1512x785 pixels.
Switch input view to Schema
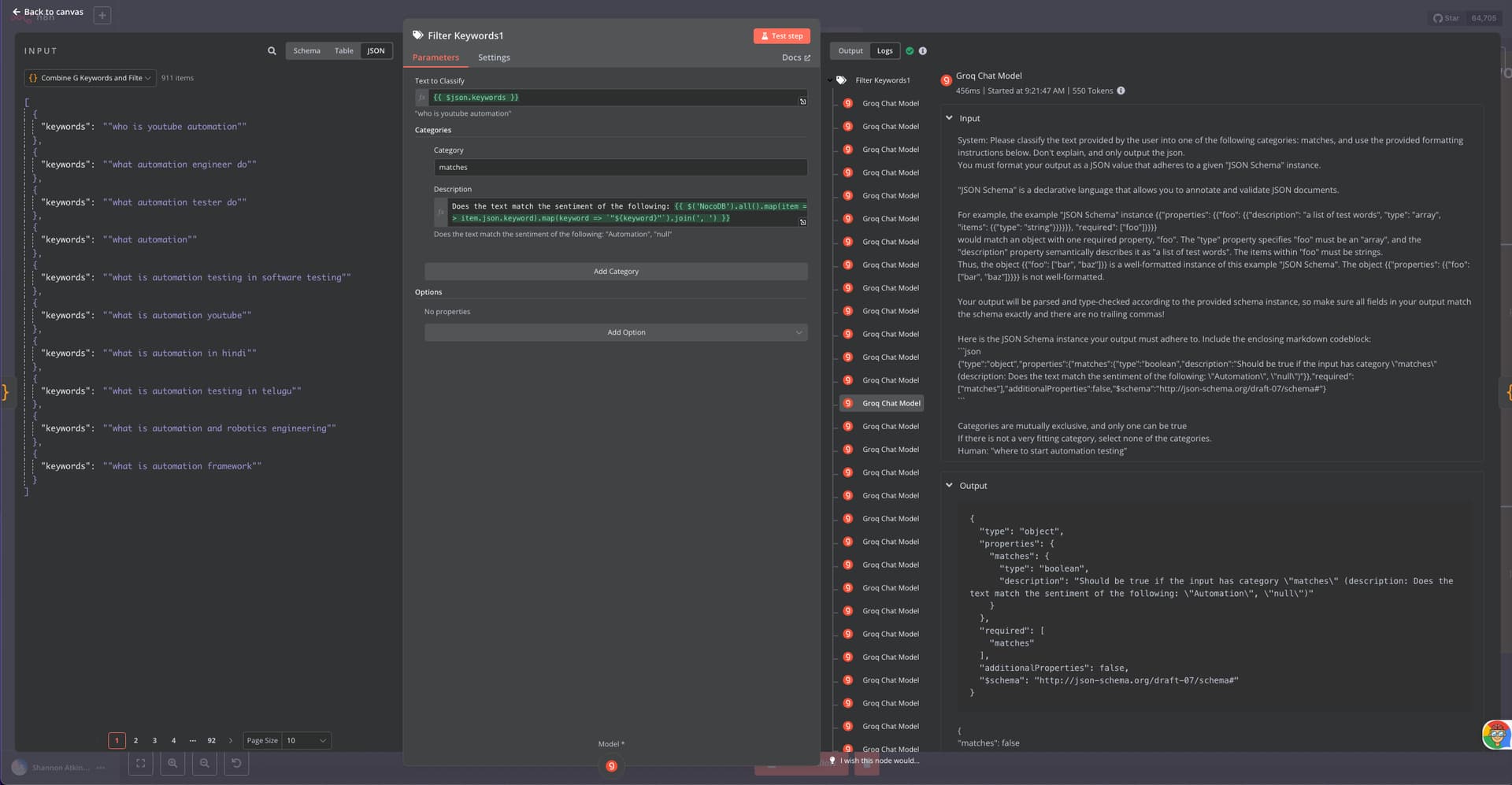306,51
